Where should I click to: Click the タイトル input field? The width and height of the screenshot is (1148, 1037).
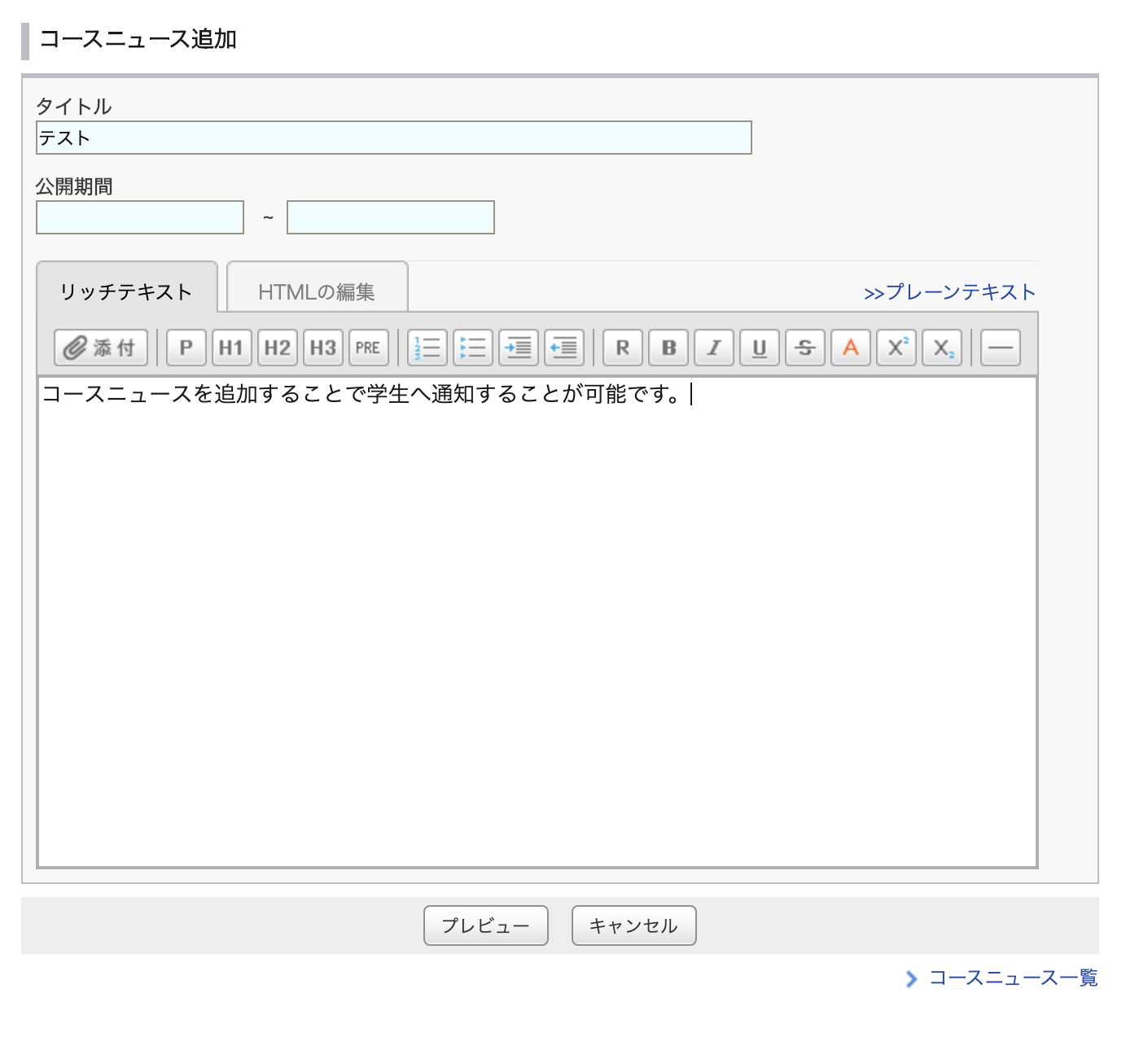[393, 138]
